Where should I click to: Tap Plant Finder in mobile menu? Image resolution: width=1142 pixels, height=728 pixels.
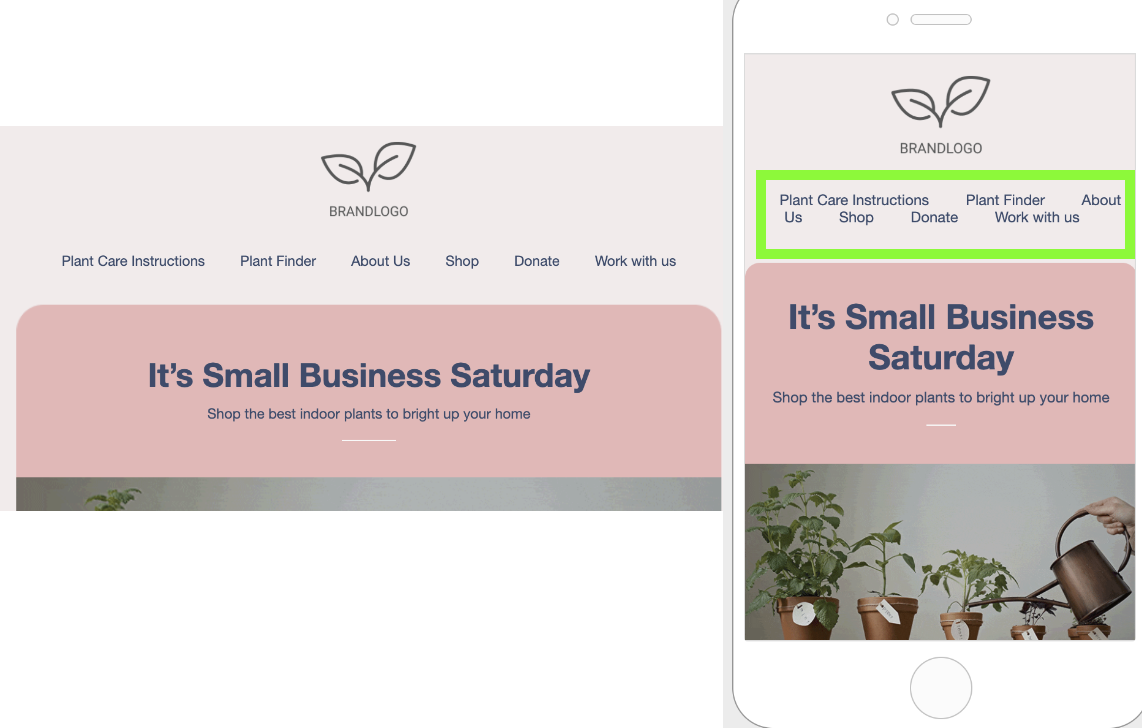[x=1005, y=200]
